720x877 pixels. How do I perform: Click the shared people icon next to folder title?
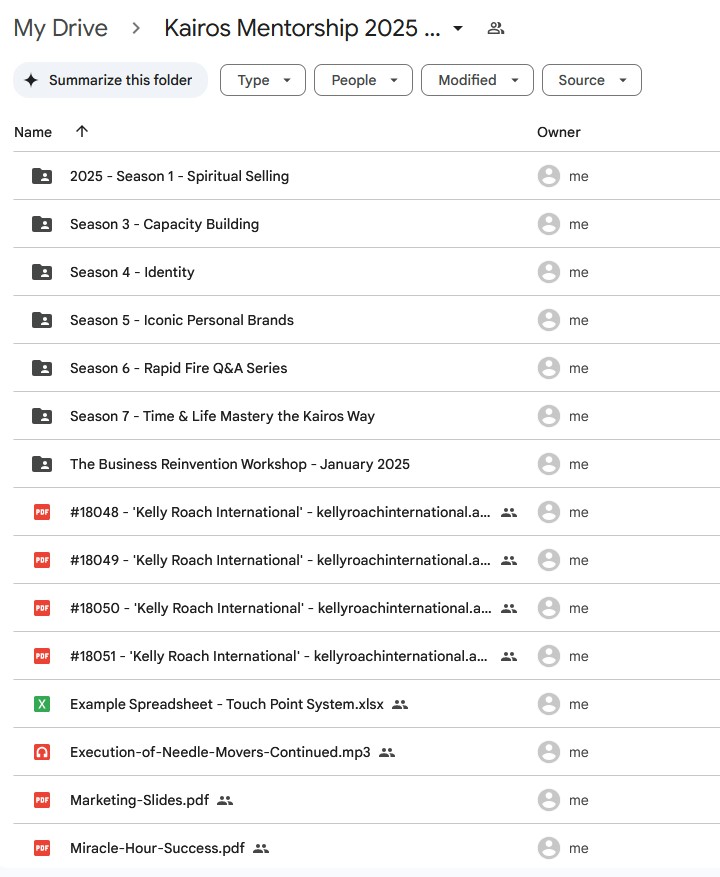click(495, 28)
